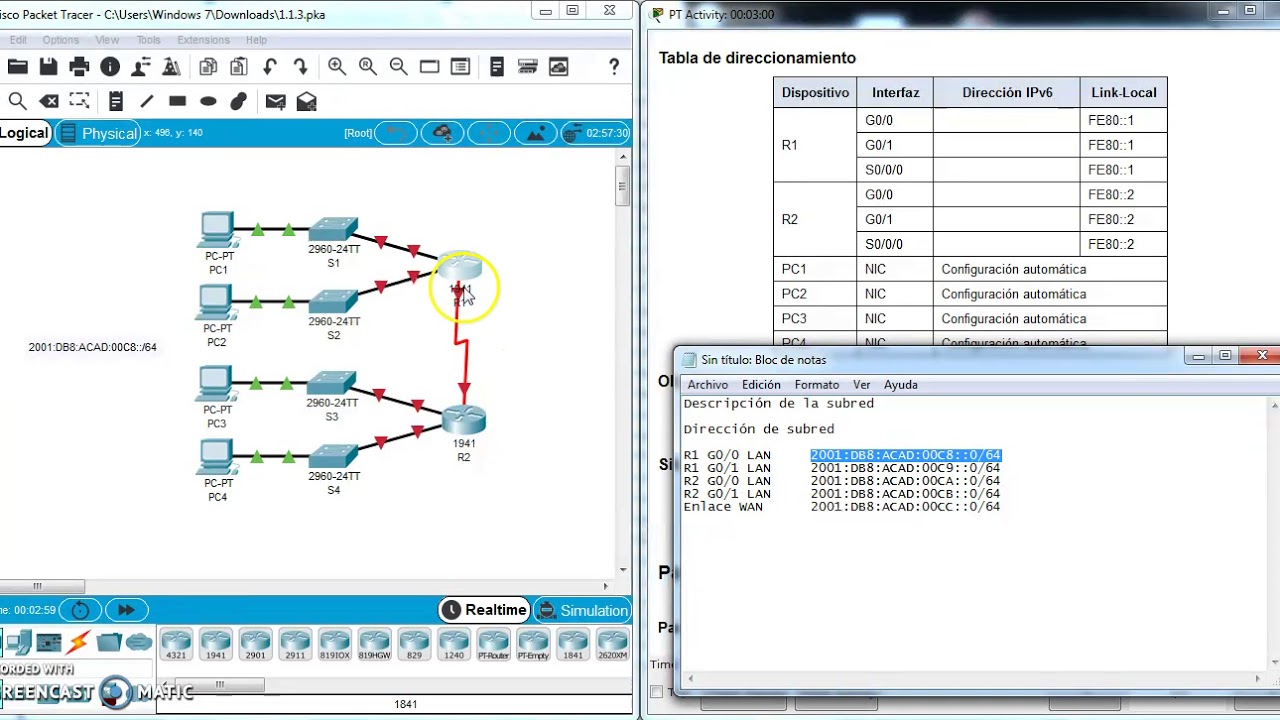Open file via the folder icon
1280x720 pixels.
click(x=17, y=67)
